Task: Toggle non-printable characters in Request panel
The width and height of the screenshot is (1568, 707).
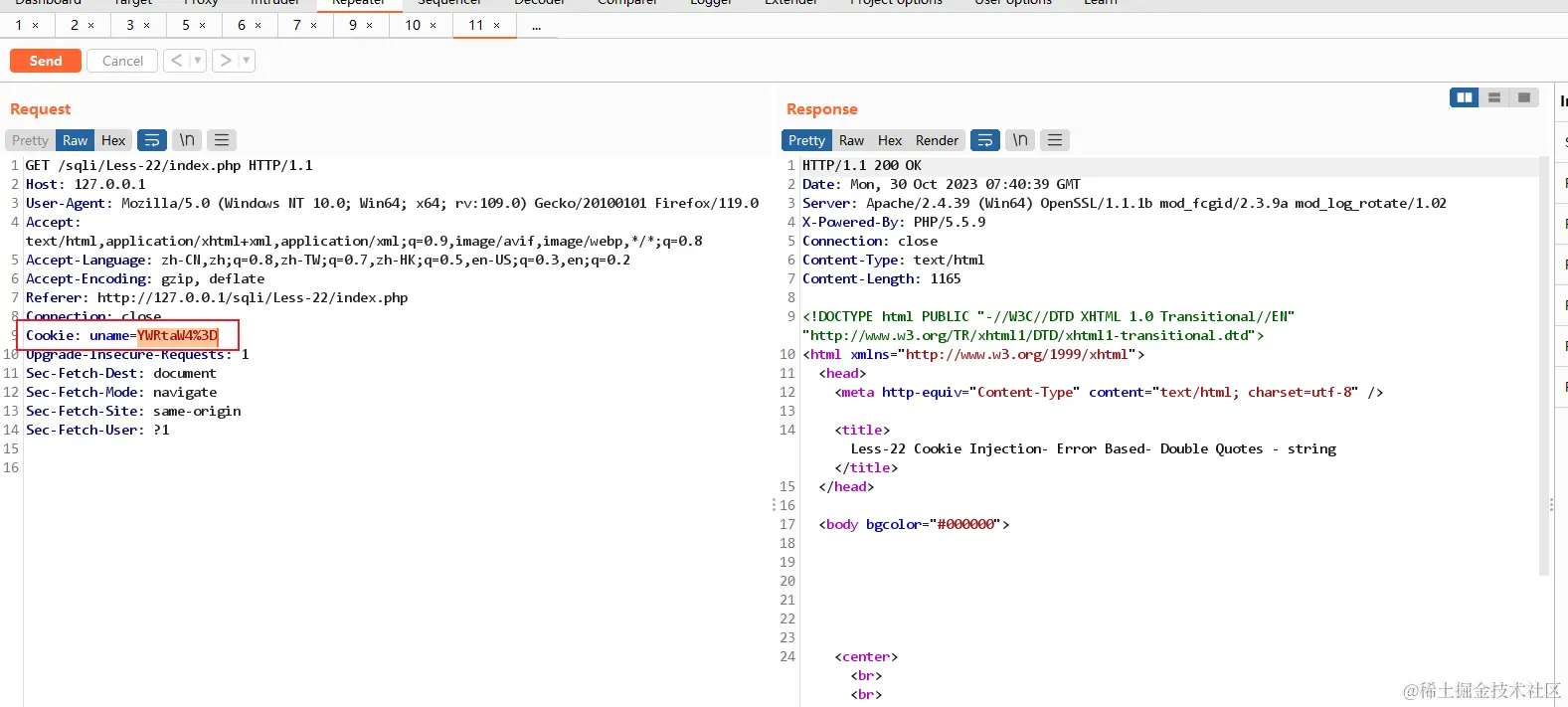Action: (x=187, y=140)
